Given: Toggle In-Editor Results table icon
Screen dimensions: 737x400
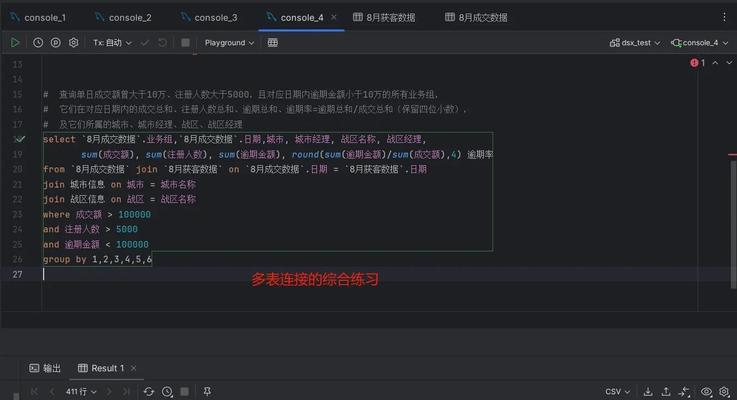Looking at the screenshot, I should coord(273,43).
